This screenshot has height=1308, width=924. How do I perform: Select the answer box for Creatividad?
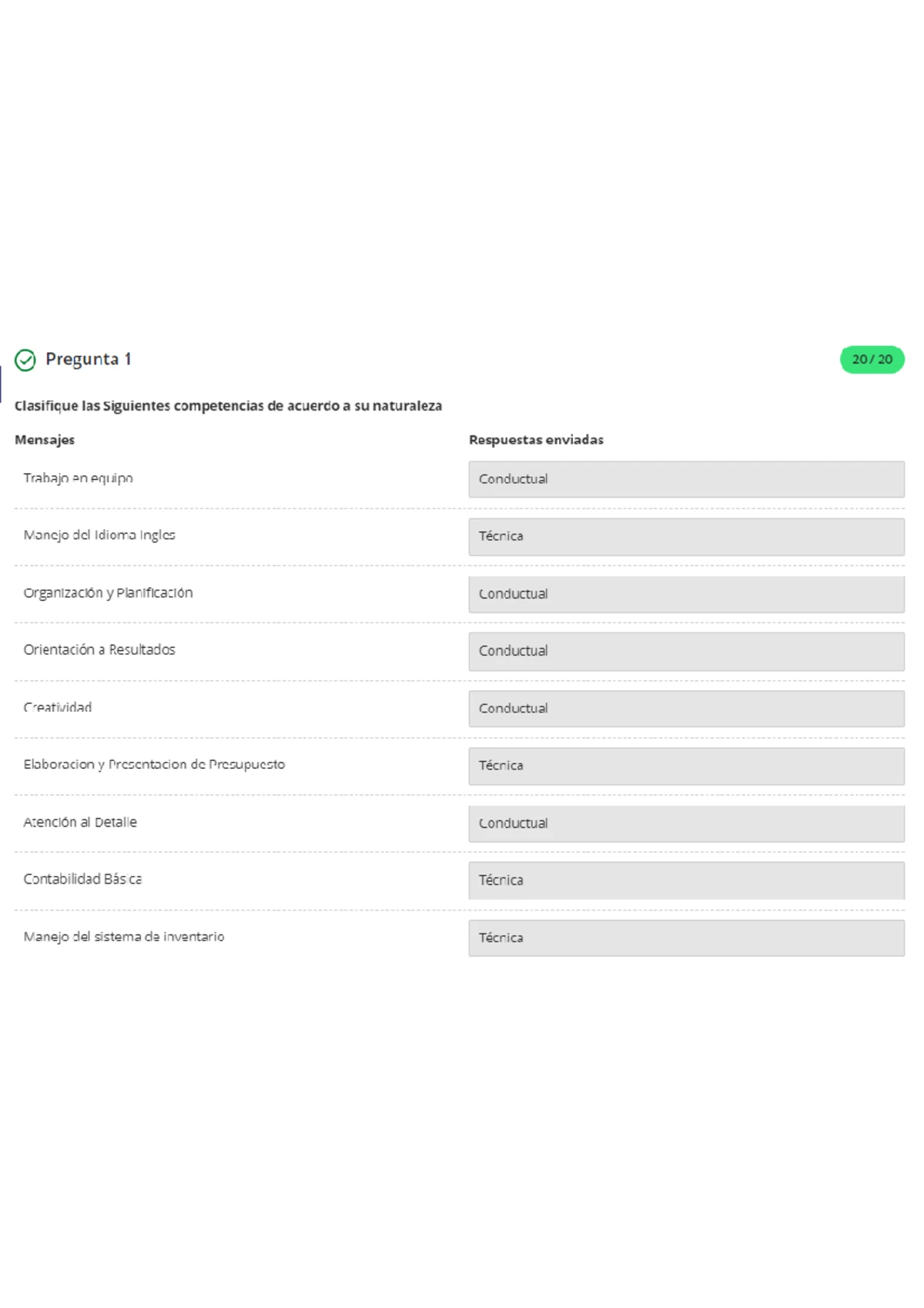click(x=686, y=709)
